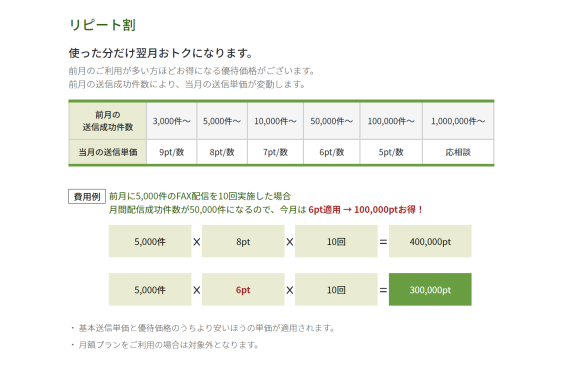Screen dimensions: 580x370
Task: Click the 400,000pt result box
Action: pyautogui.click(x=430, y=241)
